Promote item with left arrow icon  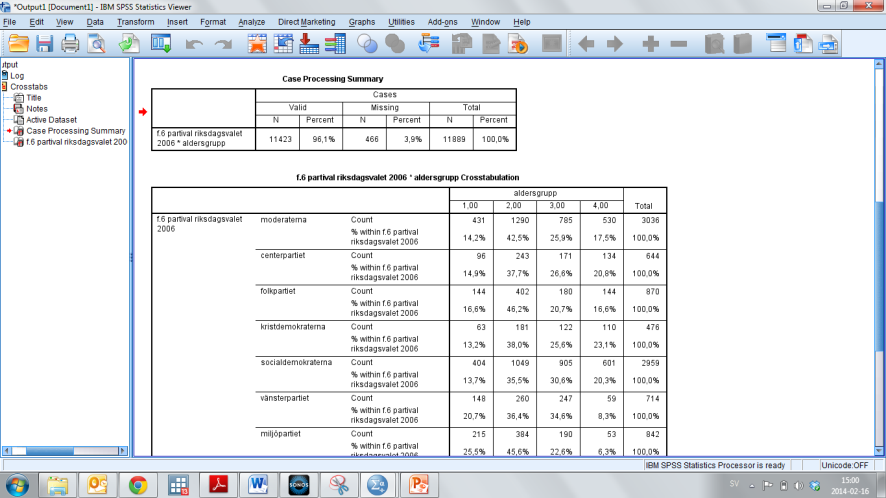pos(587,44)
